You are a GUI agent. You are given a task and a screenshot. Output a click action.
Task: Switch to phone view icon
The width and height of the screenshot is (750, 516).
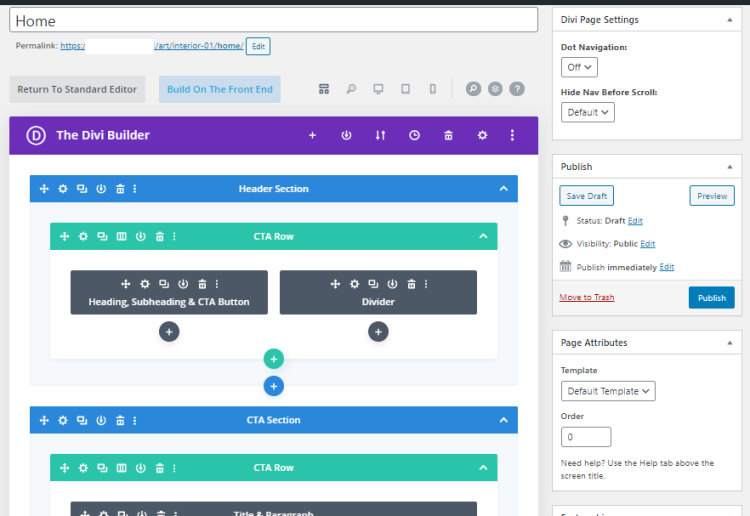pyautogui.click(x=432, y=89)
